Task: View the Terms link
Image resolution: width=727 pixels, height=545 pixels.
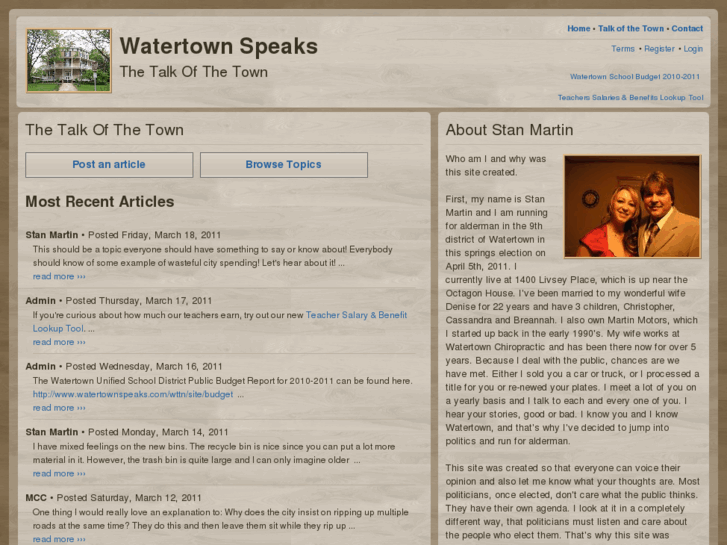Action: tap(623, 49)
